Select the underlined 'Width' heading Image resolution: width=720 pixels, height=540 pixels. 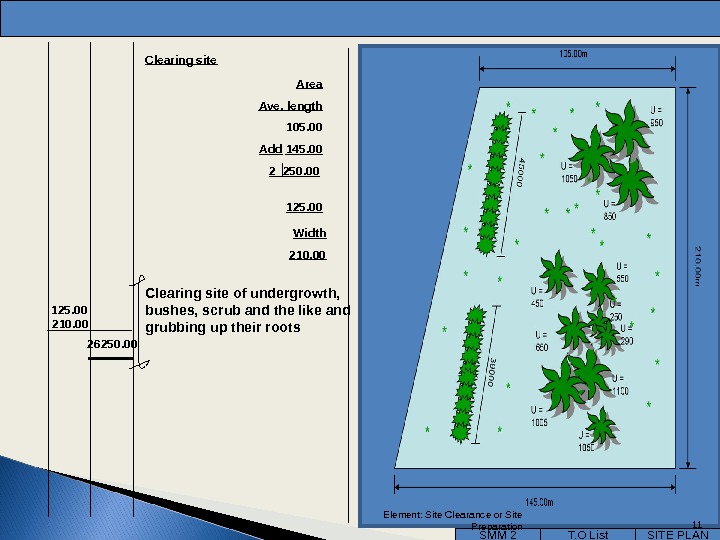309,233
